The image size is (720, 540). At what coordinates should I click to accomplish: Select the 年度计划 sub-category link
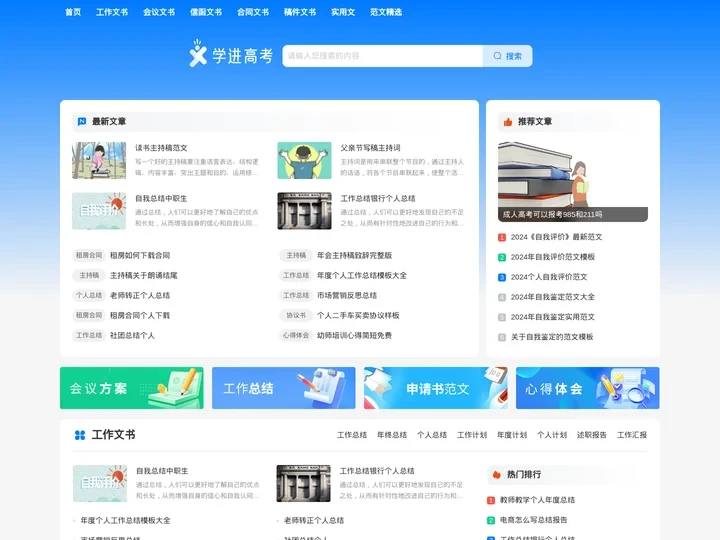pyautogui.click(x=512, y=435)
